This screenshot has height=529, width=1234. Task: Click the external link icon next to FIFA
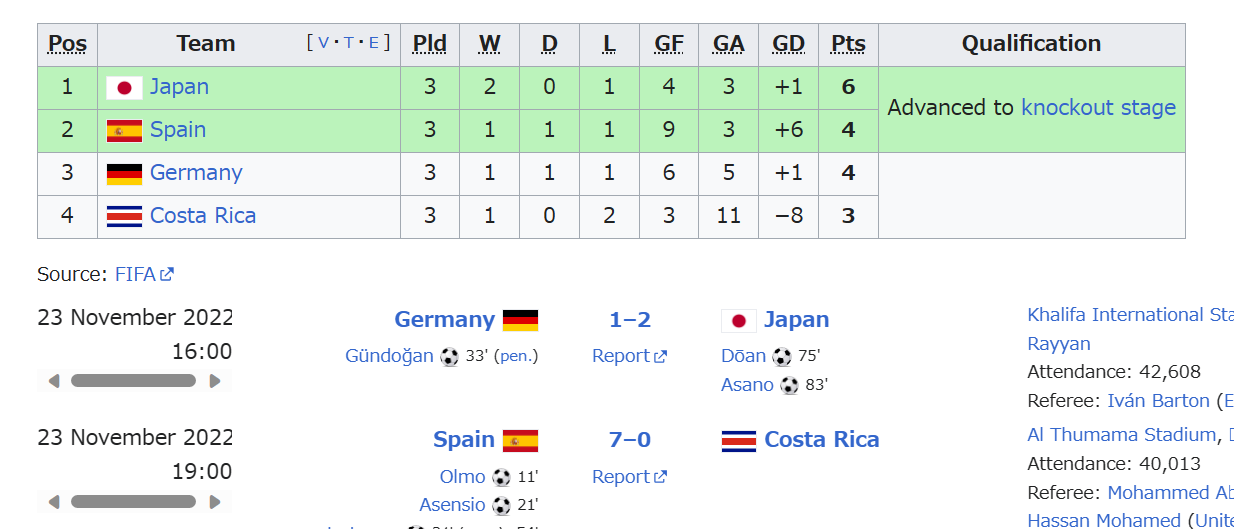click(166, 275)
